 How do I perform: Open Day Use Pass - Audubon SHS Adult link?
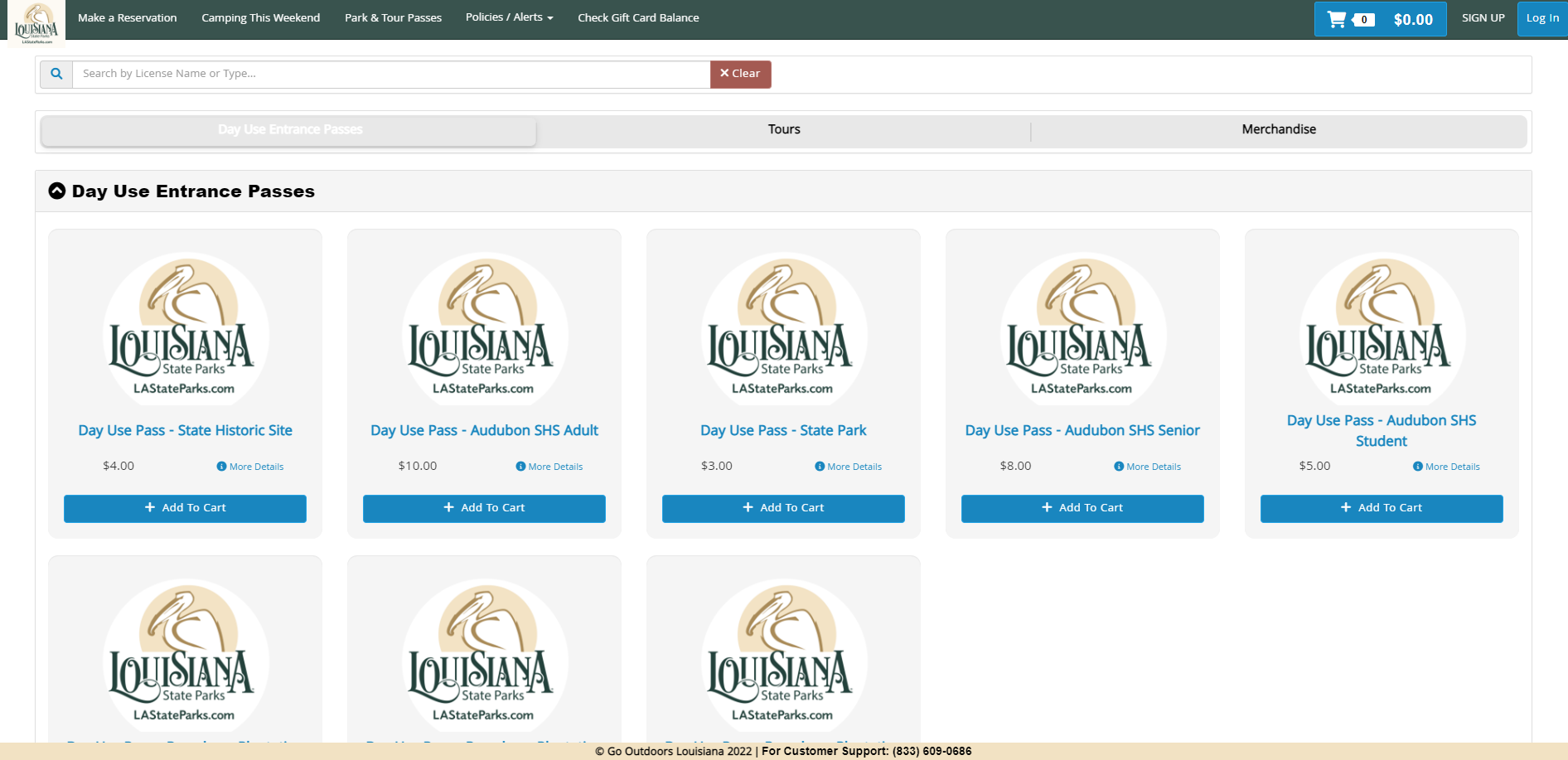coord(485,430)
